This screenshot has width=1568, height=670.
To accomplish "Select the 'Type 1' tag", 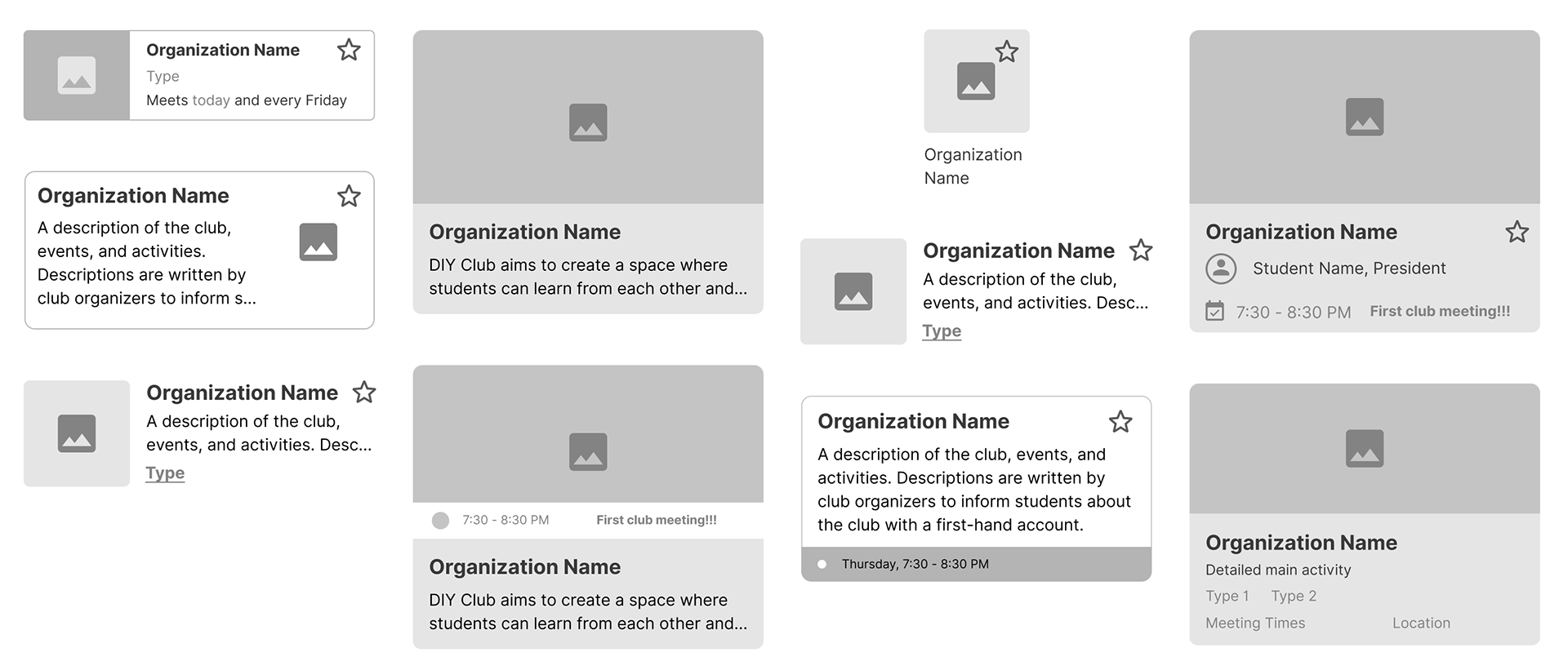I will point(1227,596).
